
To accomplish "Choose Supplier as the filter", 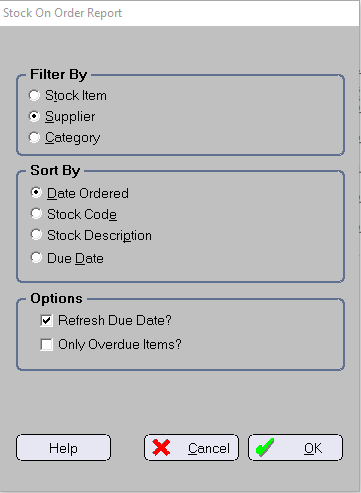I will 34,116.
